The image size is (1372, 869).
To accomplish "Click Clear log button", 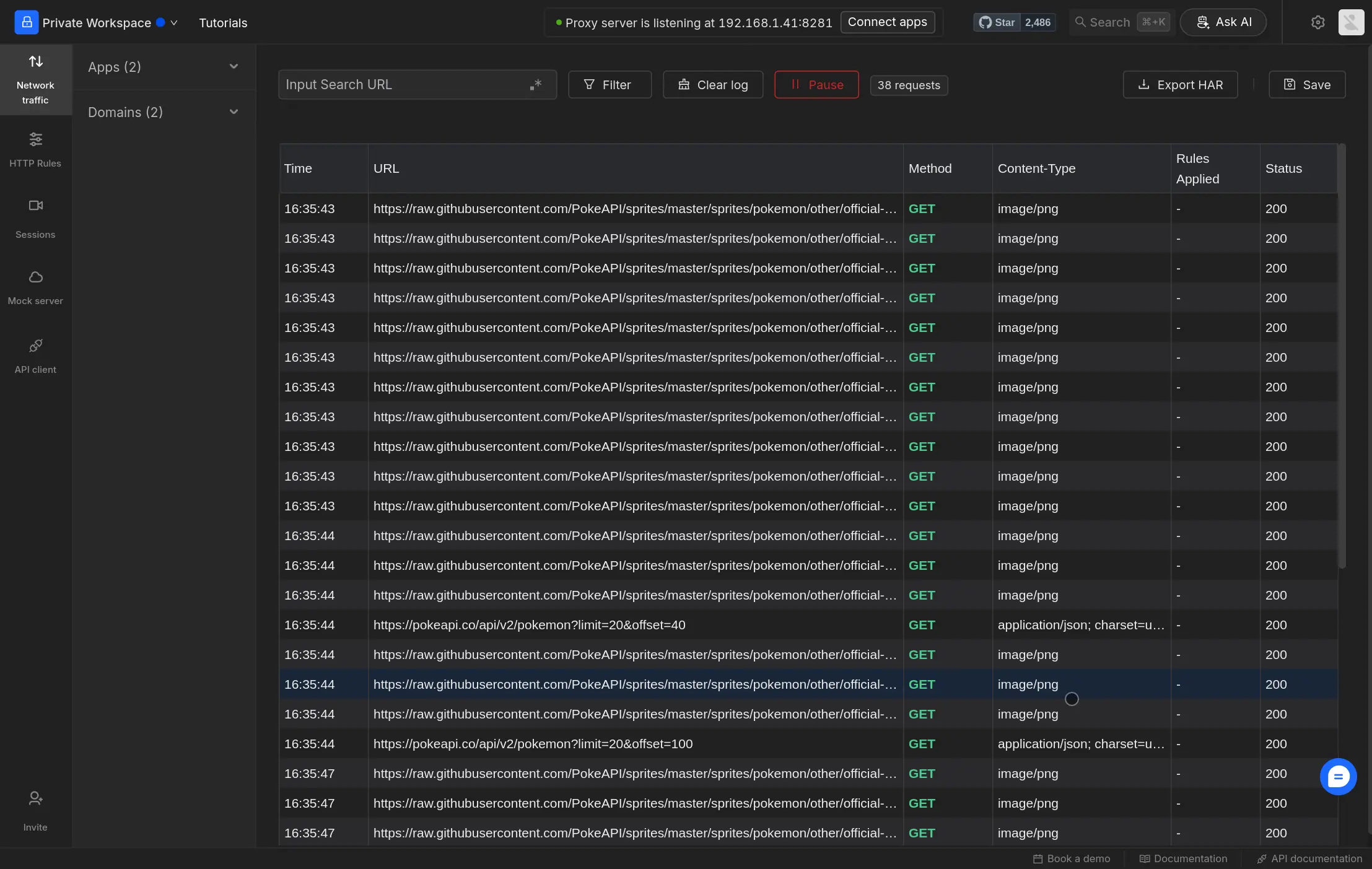I will pos(713,84).
